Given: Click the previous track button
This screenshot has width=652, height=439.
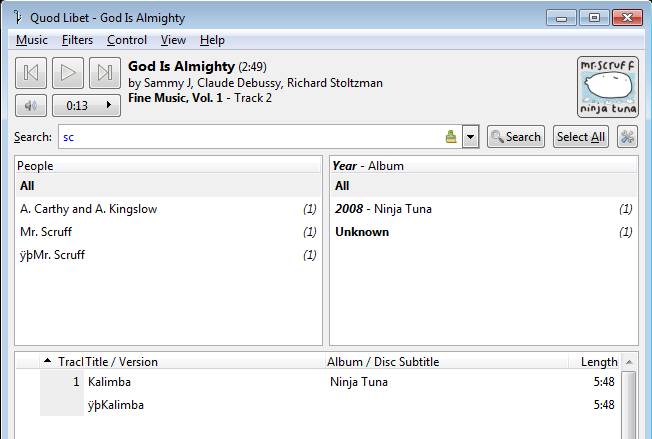Looking at the screenshot, I should pyautogui.click(x=31, y=73).
